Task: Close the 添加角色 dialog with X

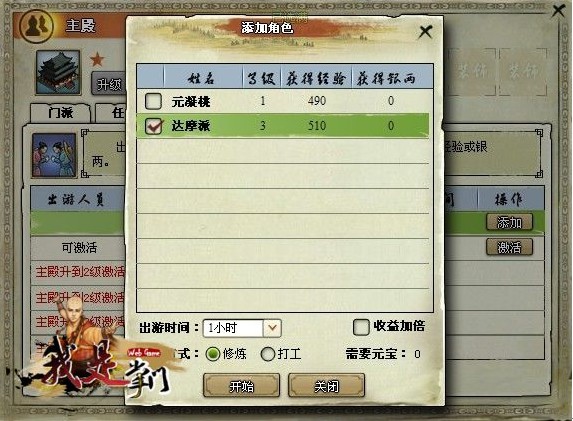Action: 426,32
